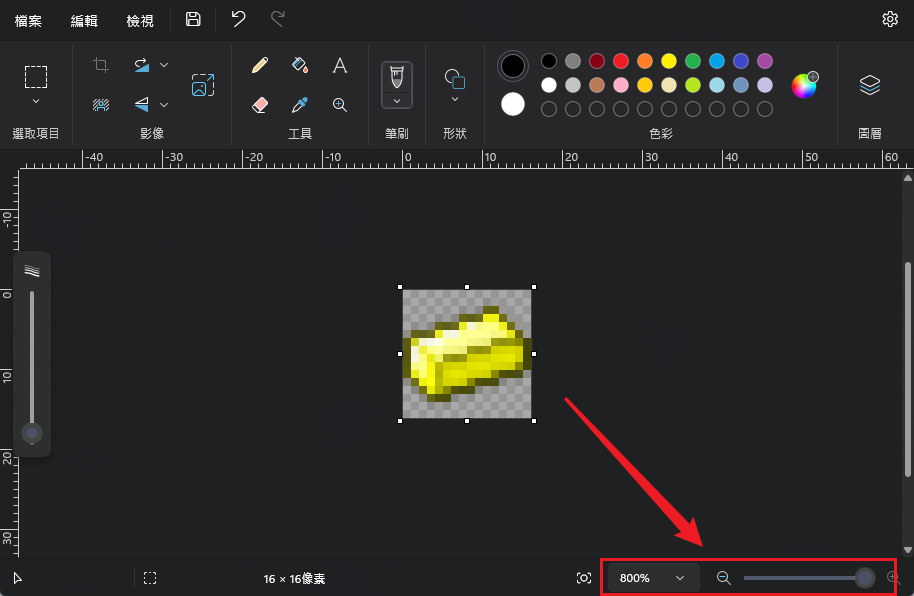Open the 800% zoom level dropdown
Viewport: 914px width, 596px height.
click(x=653, y=578)
